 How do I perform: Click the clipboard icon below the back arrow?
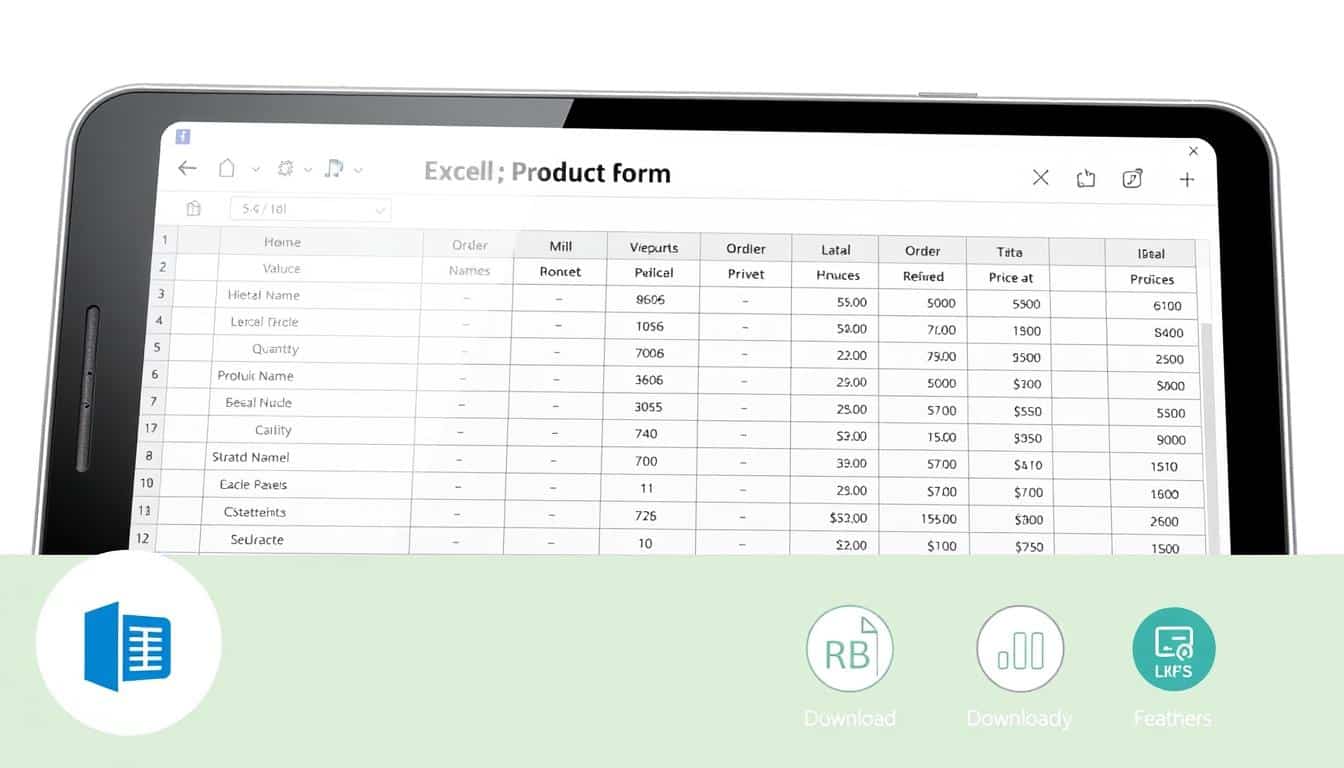(x=193, y=208)
